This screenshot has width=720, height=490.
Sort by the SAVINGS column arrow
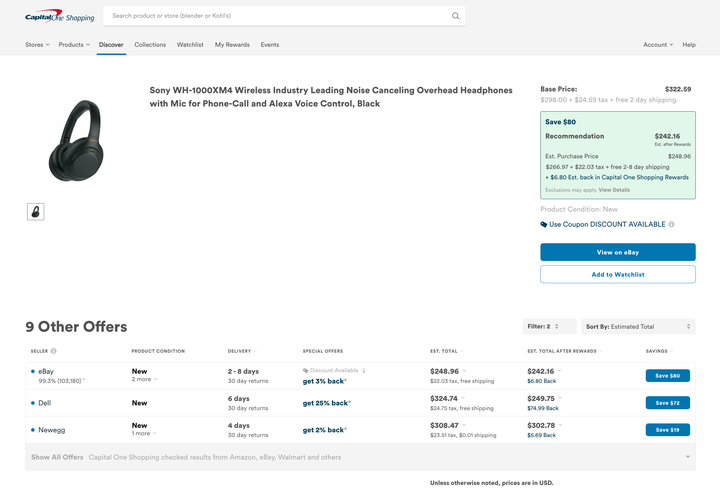click(672, 351)
